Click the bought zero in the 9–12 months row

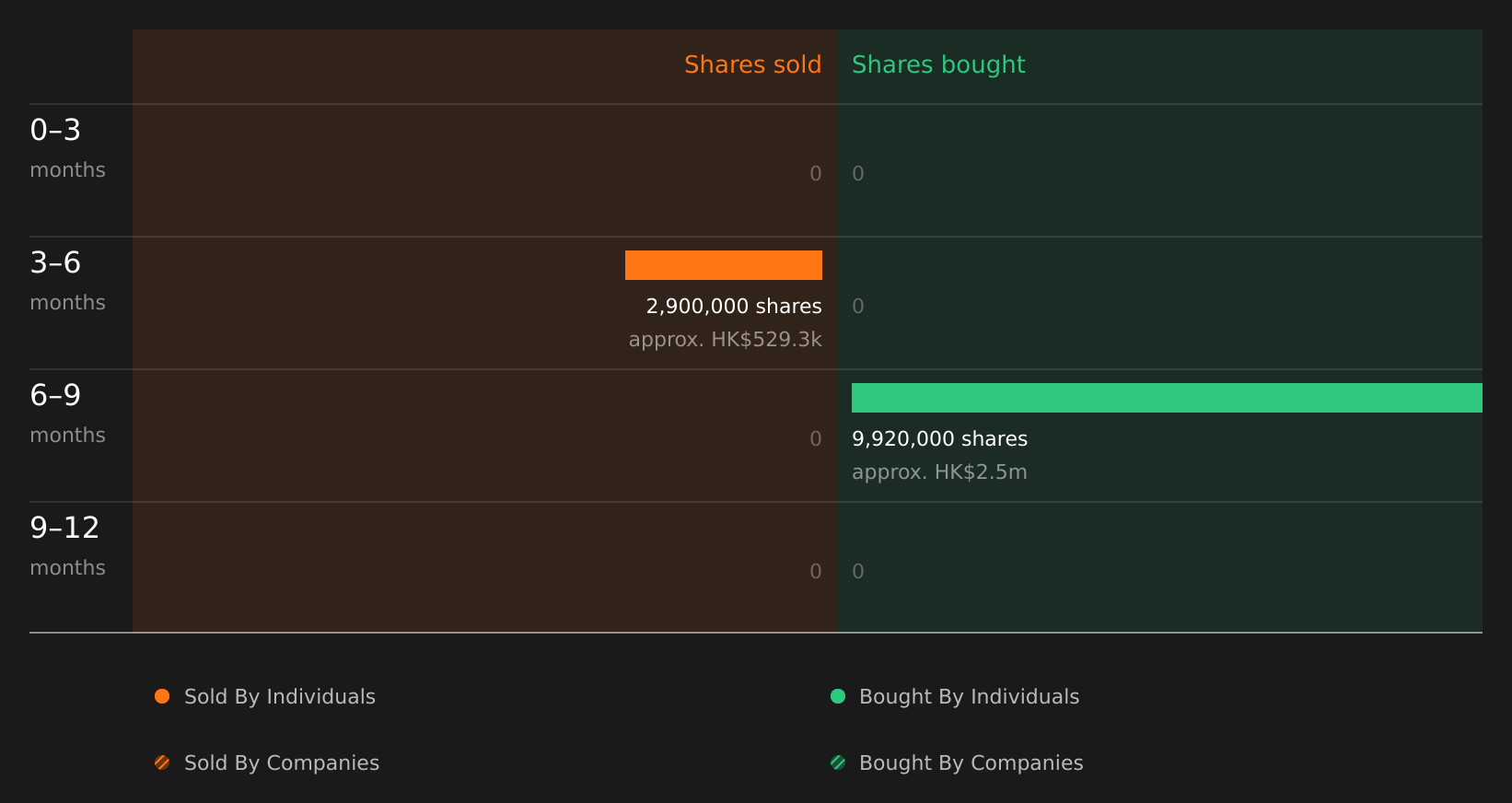(x=858, y=571)
